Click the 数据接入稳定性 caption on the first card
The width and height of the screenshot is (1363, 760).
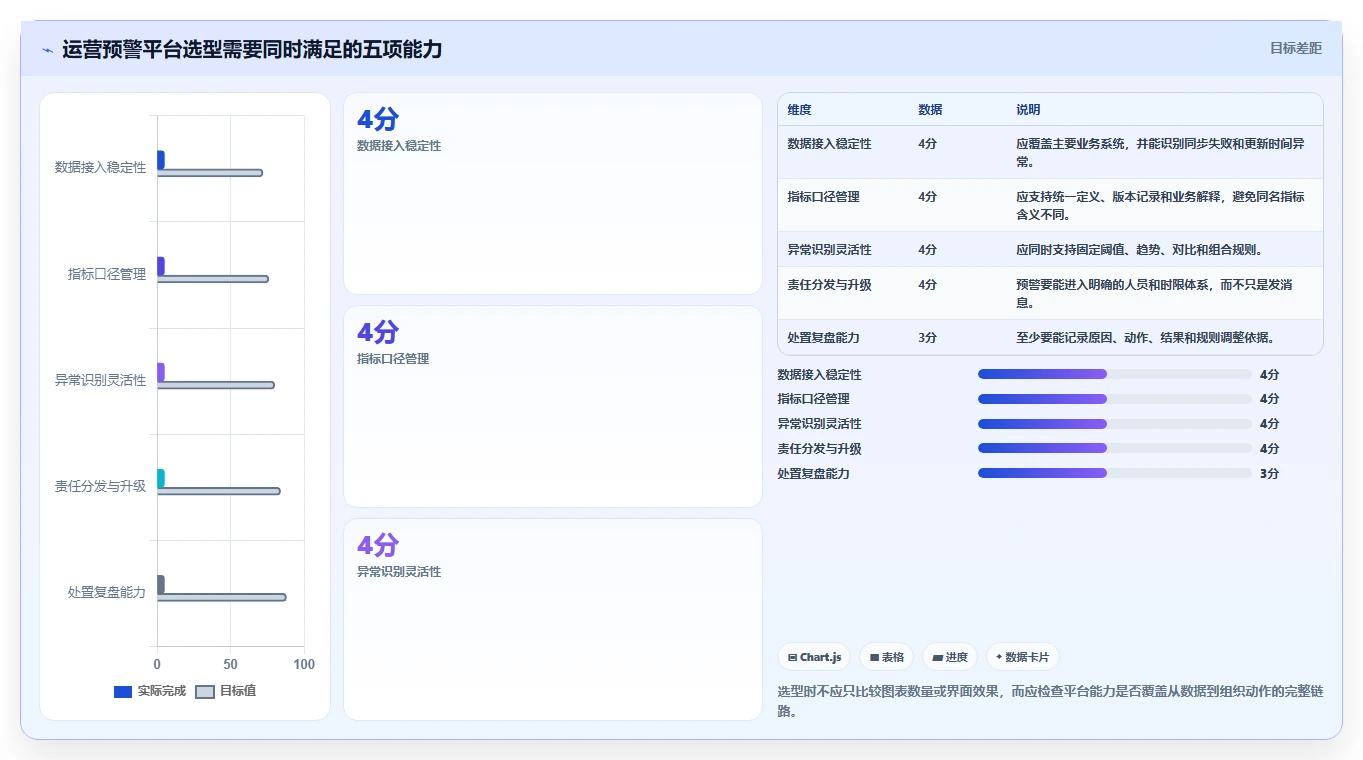(399, 146)
